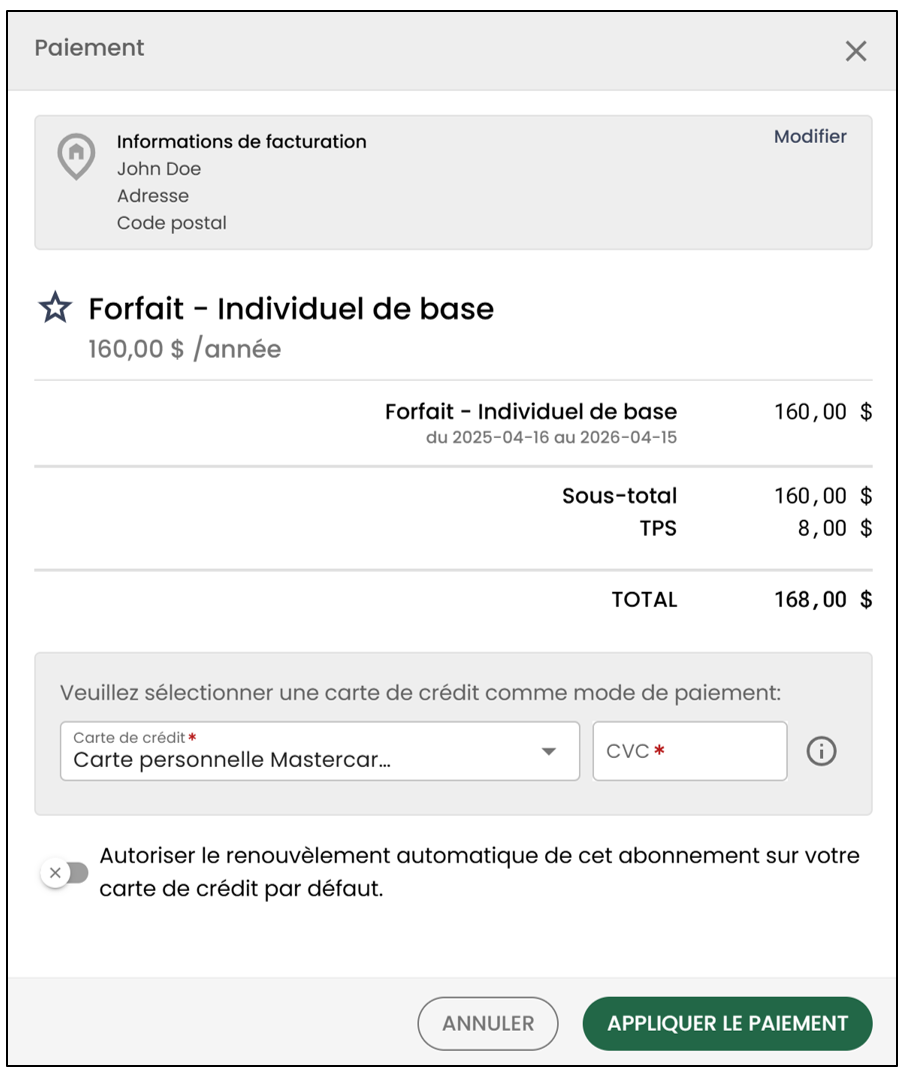Open the CVC info circle icon
Screen dimensions: 904x1071
(821, 751)
